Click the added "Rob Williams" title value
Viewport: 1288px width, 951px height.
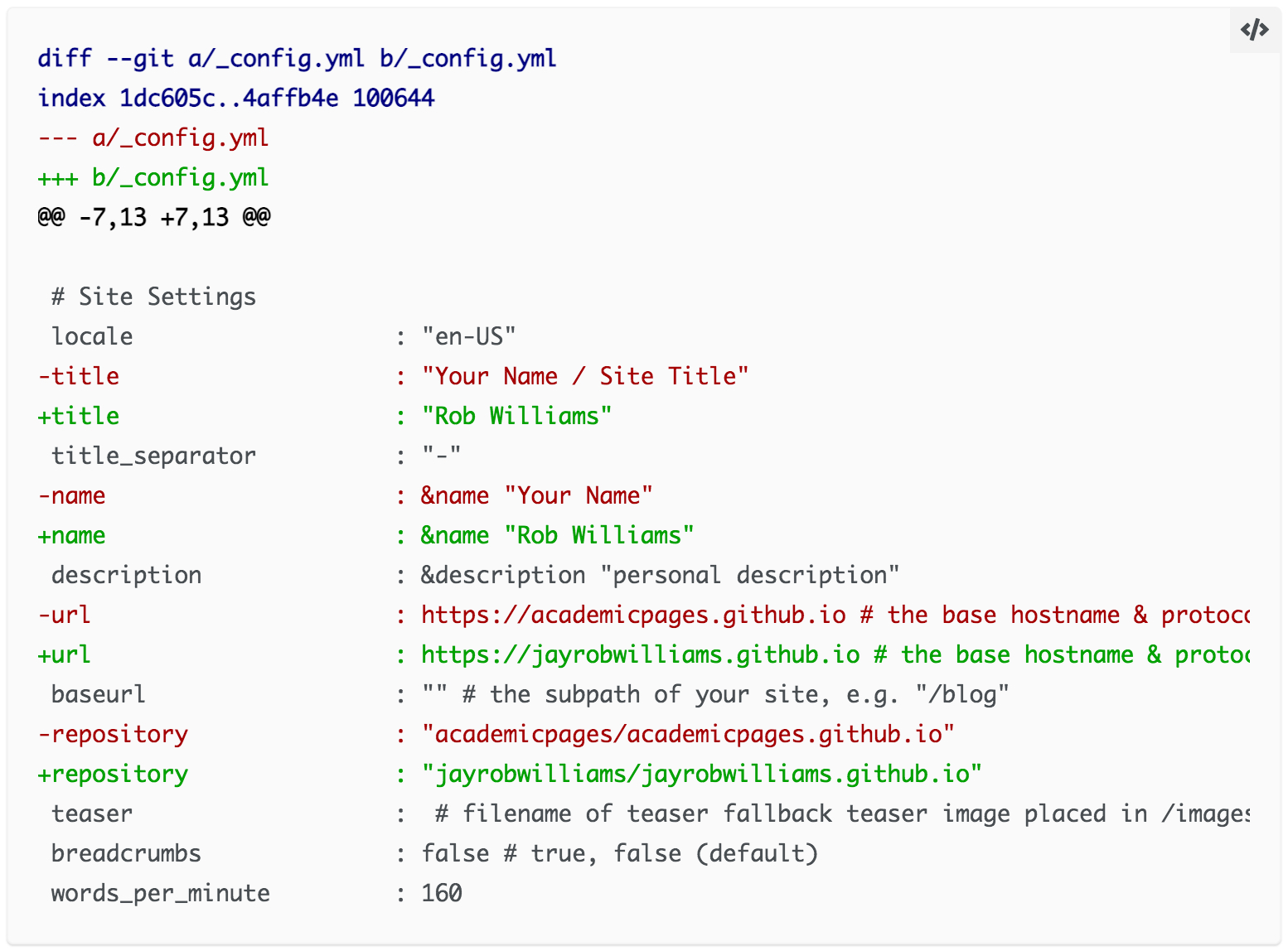pyautogui.click(x=516, y=417)
